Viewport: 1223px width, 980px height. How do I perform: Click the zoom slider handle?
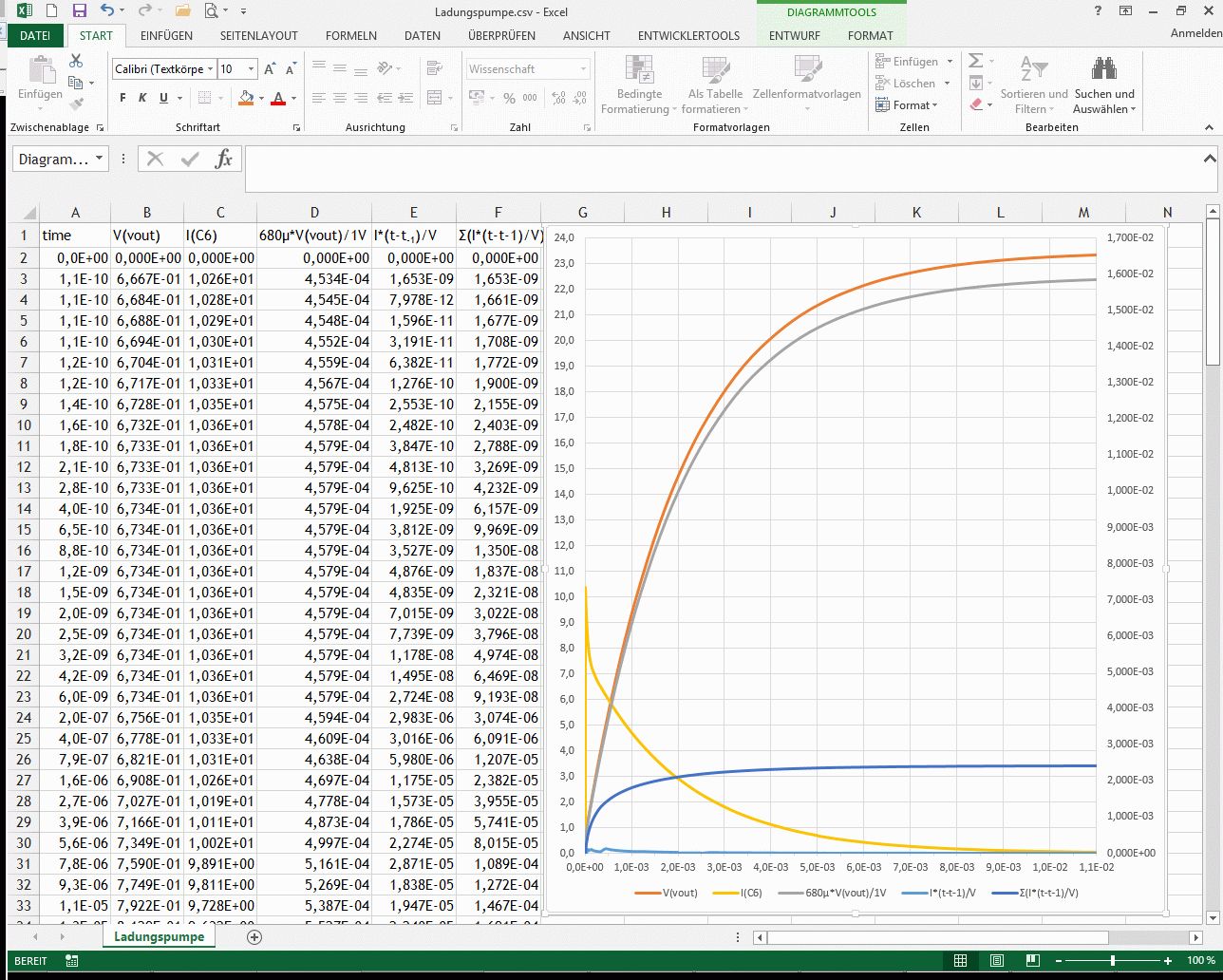click(1112, 961)
